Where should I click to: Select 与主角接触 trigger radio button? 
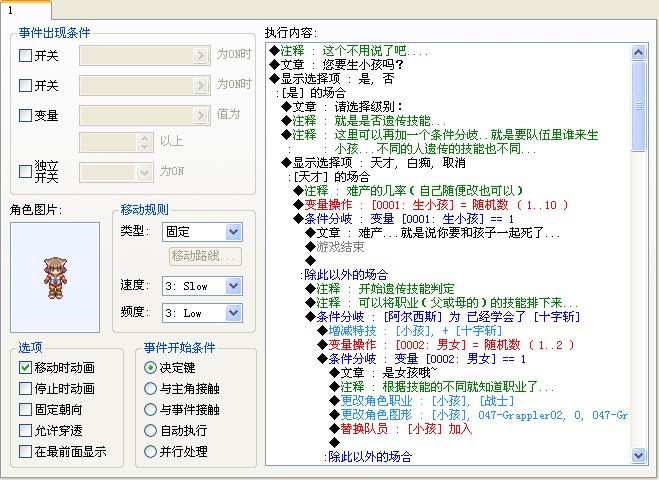pos(150,388)
